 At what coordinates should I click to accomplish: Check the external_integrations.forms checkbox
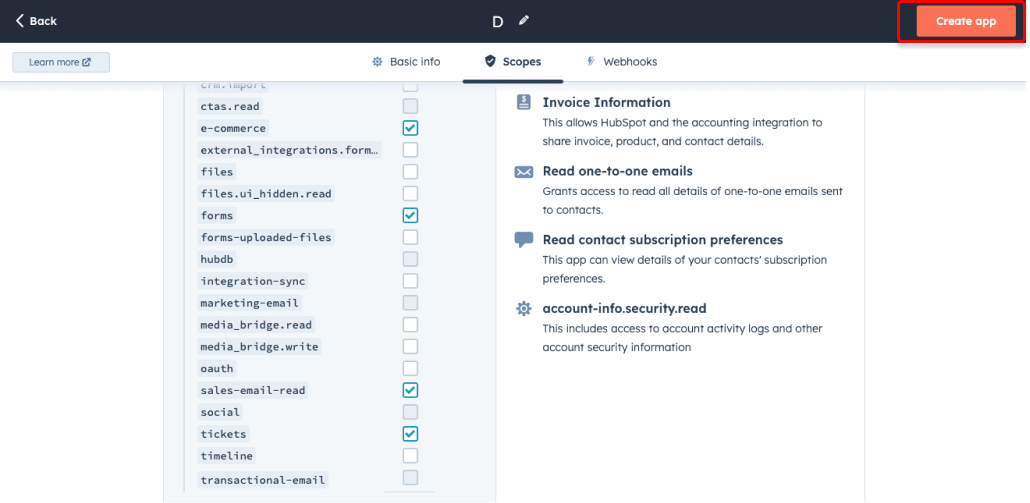[411, 150]
